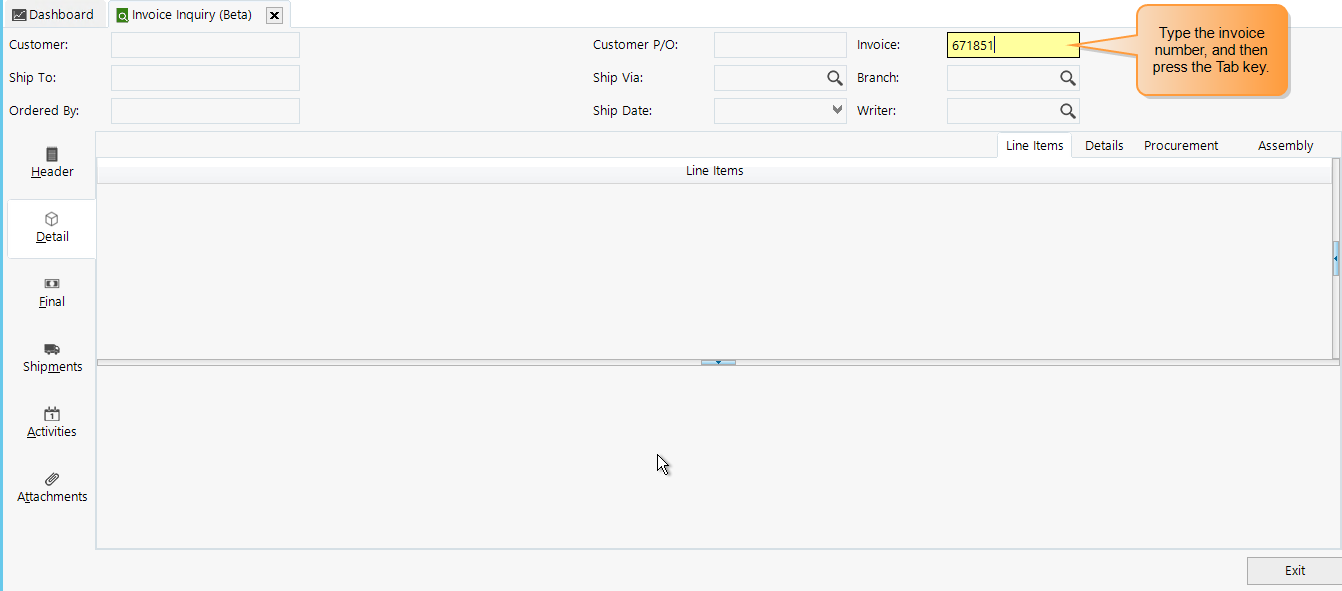Click the Header label in sidebar

52,172
